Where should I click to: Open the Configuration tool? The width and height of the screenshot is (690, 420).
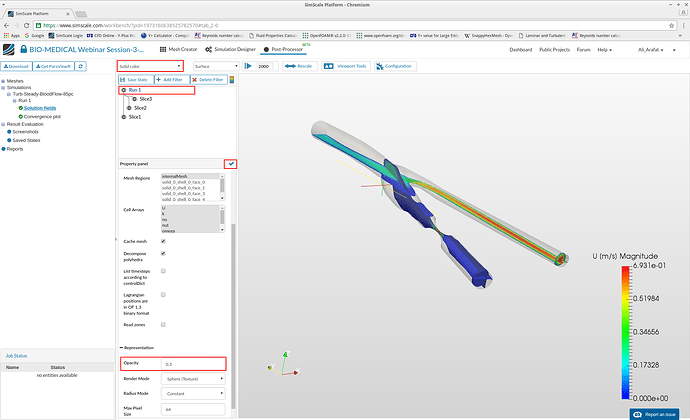(x=394, y=66)
